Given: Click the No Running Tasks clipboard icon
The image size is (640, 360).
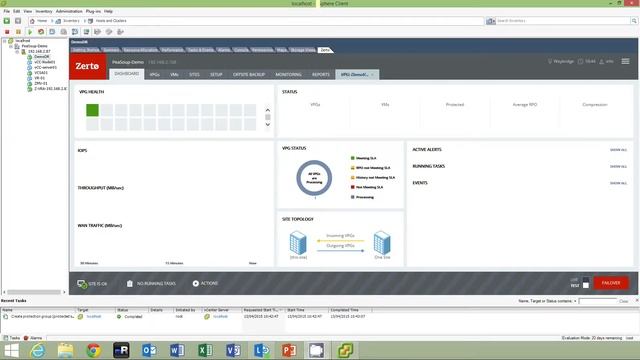Looking at the screenshot, I should (x=129, y=283).
